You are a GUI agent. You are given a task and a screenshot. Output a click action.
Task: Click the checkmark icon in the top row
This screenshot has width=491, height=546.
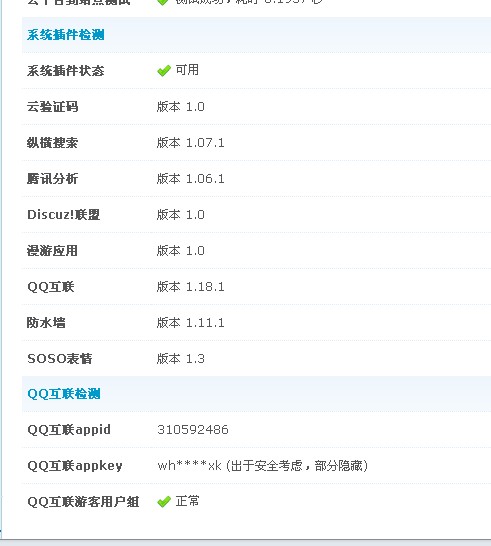[163, 2]
